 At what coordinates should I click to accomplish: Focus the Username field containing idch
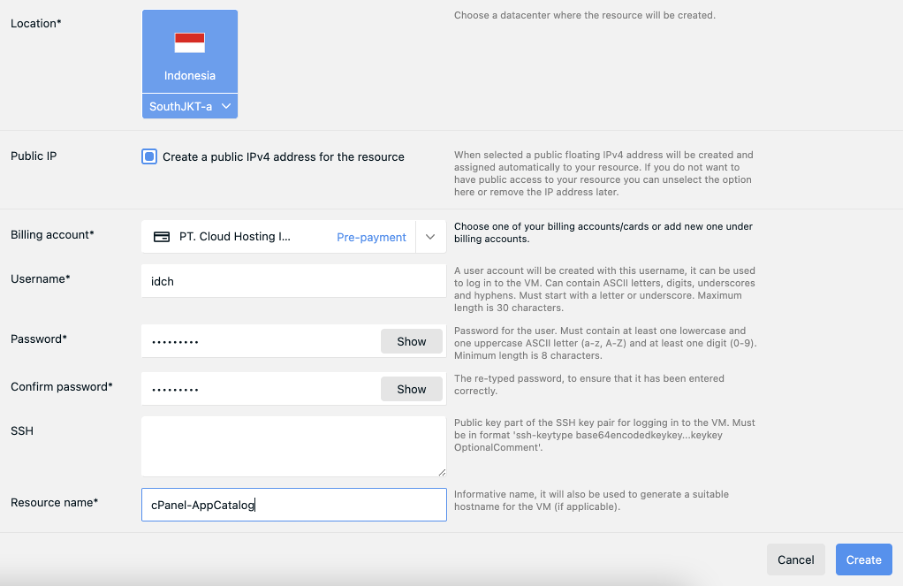tap(293, 281)
